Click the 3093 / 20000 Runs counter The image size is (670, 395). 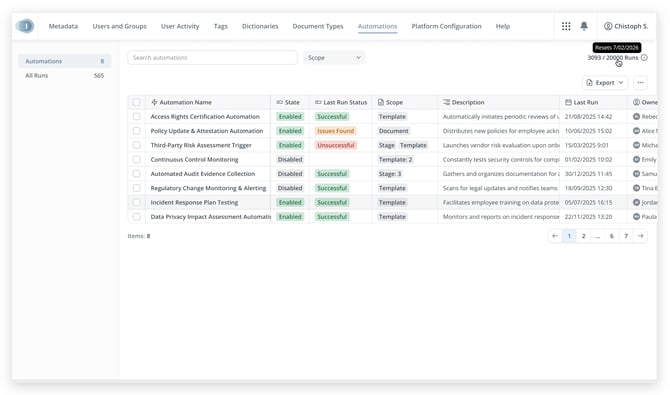[613, 57]
